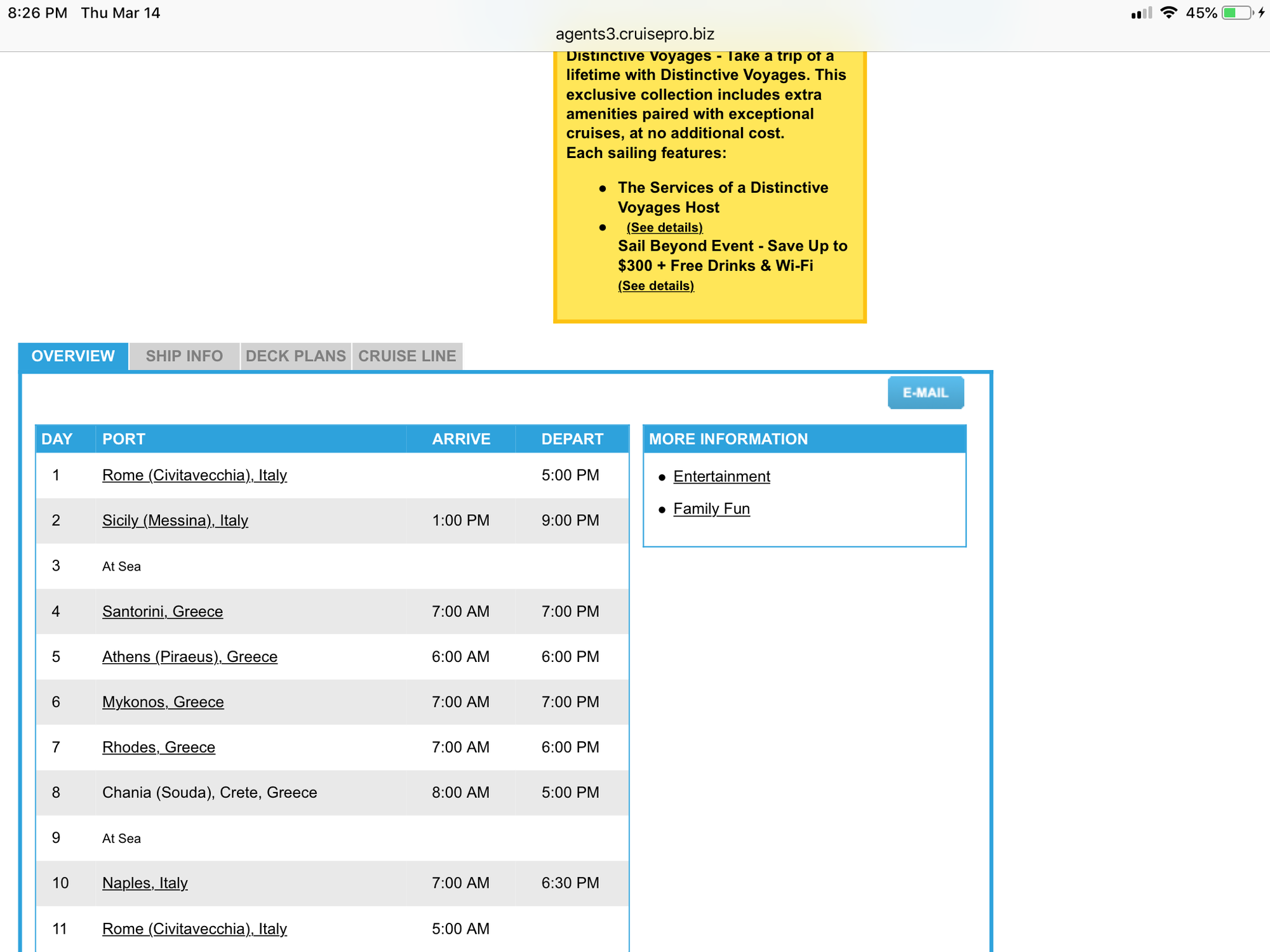Open day 1 Rome (Civitavecchia) link

point(194,475)
